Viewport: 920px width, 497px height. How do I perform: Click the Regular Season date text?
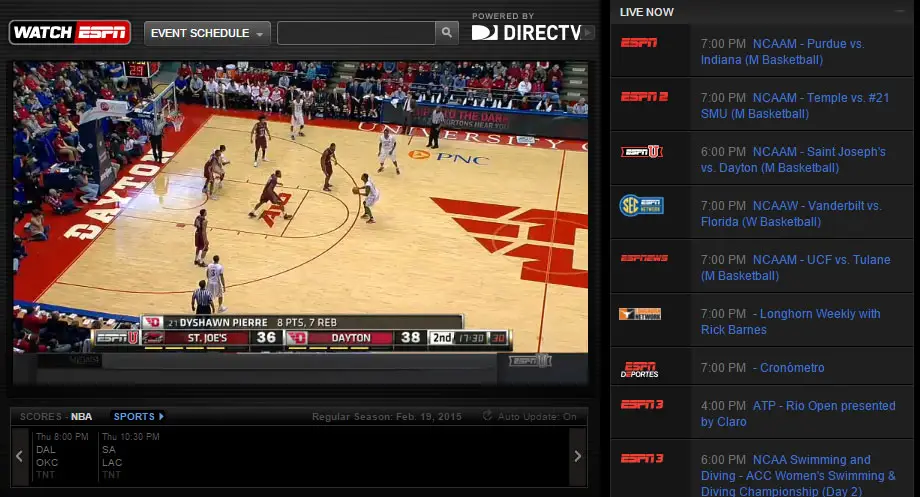click(387, 417)
